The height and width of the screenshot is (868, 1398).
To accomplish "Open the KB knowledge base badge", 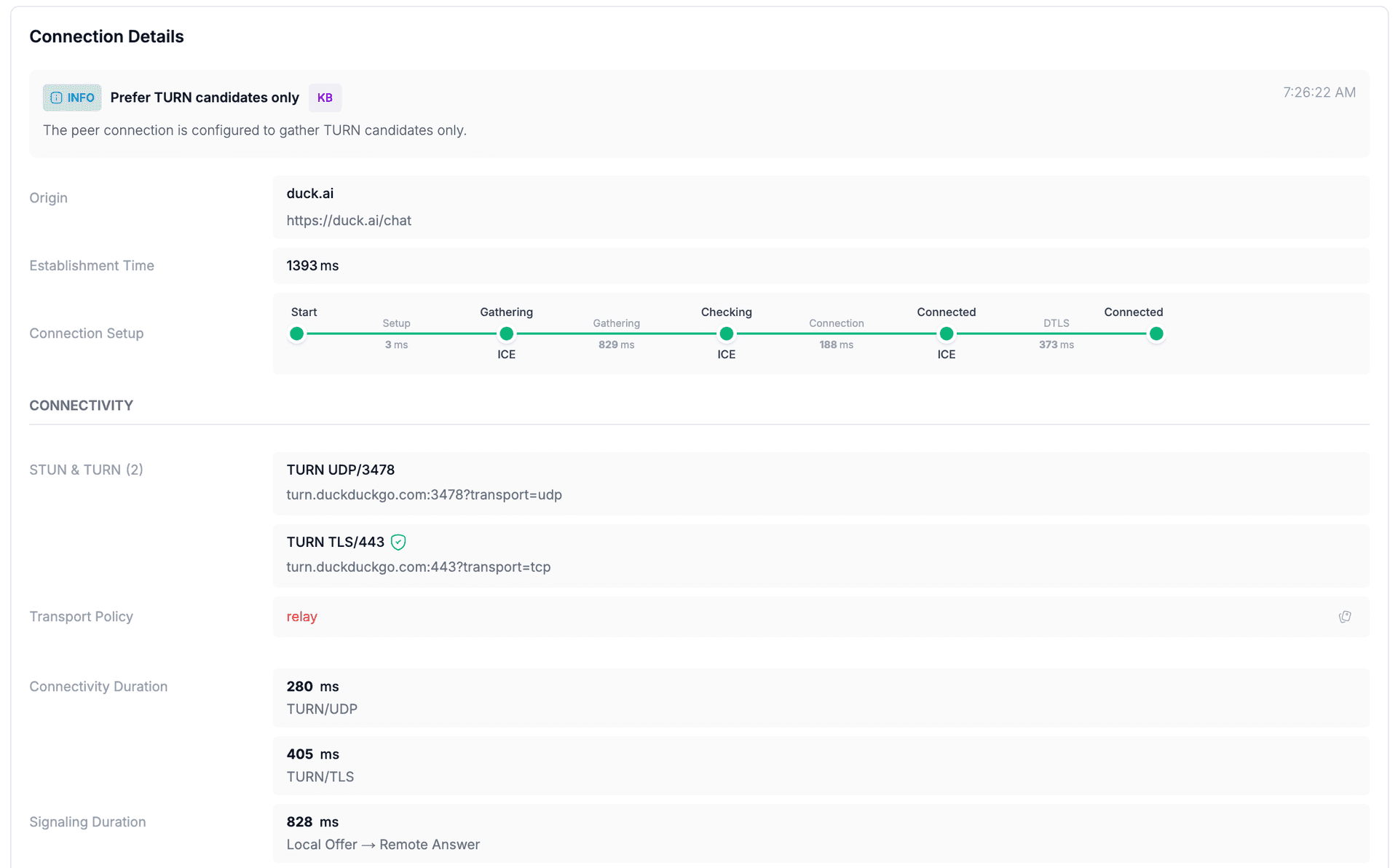I will tap(325, 98).
